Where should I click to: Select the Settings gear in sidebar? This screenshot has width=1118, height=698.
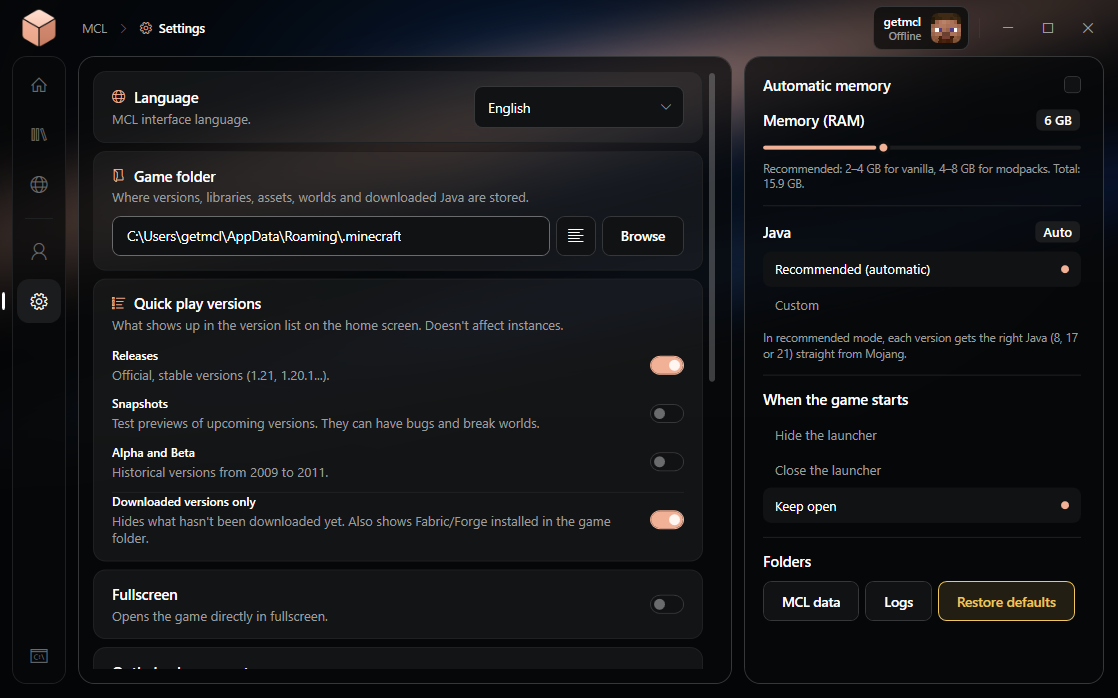pos(39,301)
